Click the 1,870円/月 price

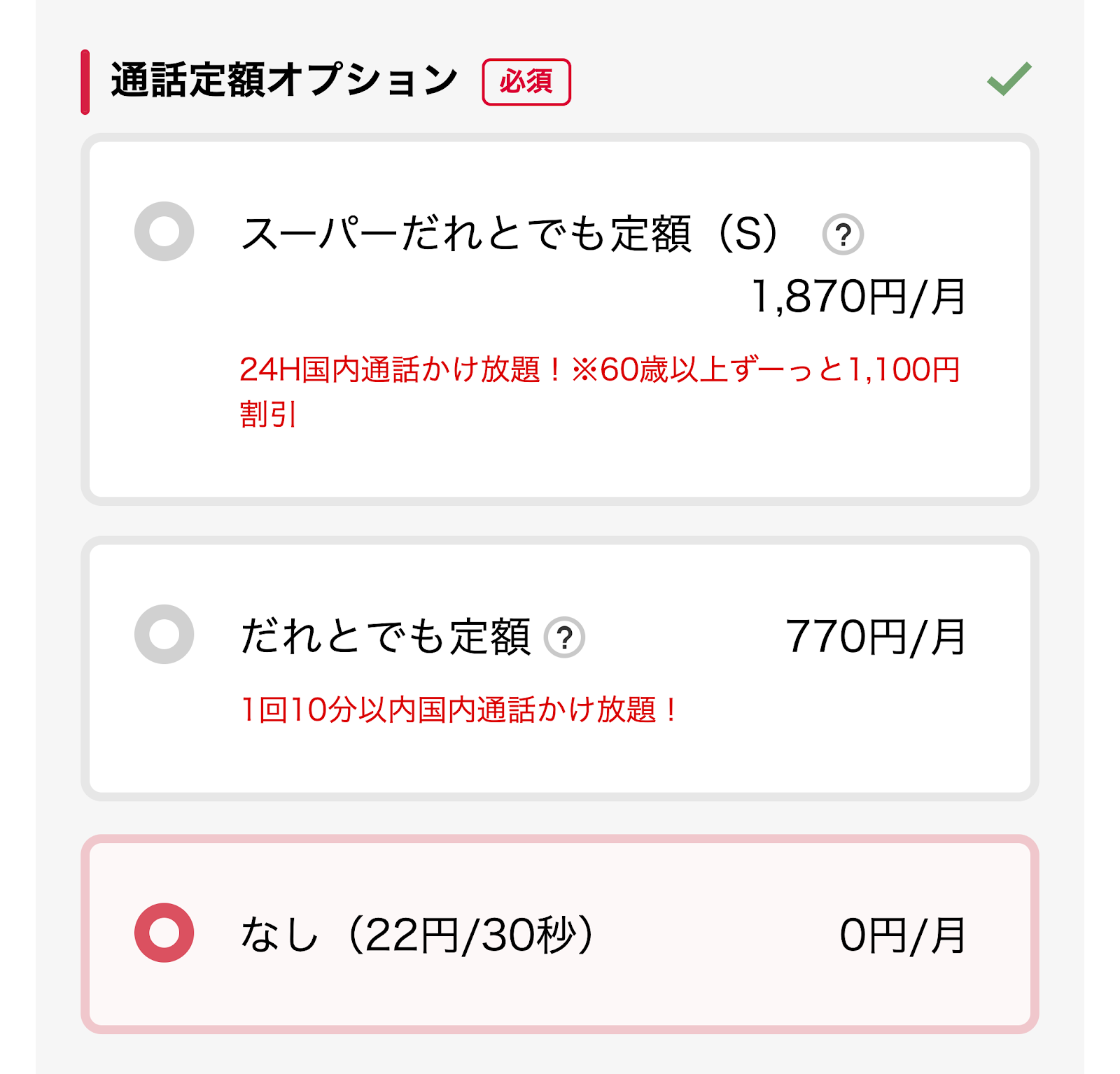(x=859, y=297)
